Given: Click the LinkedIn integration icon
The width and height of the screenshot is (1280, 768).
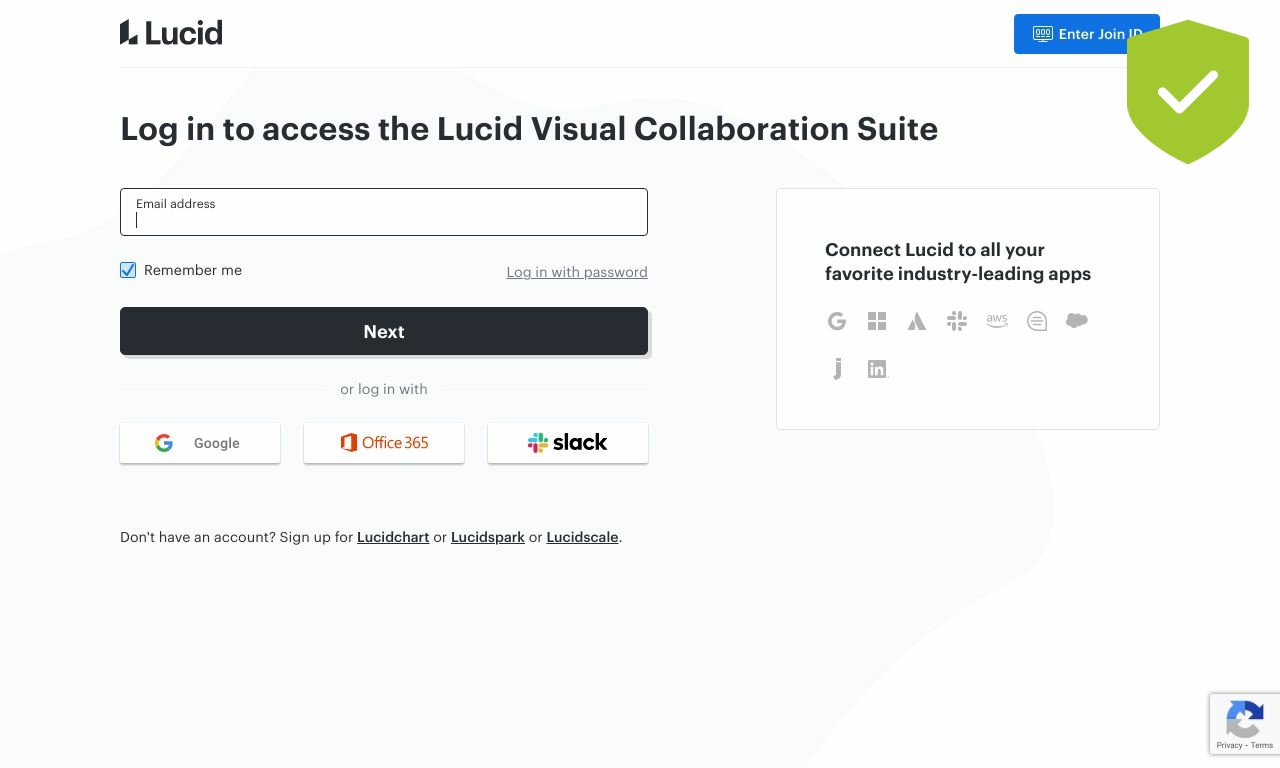Looking at the screenshot, I should point(877,369).
